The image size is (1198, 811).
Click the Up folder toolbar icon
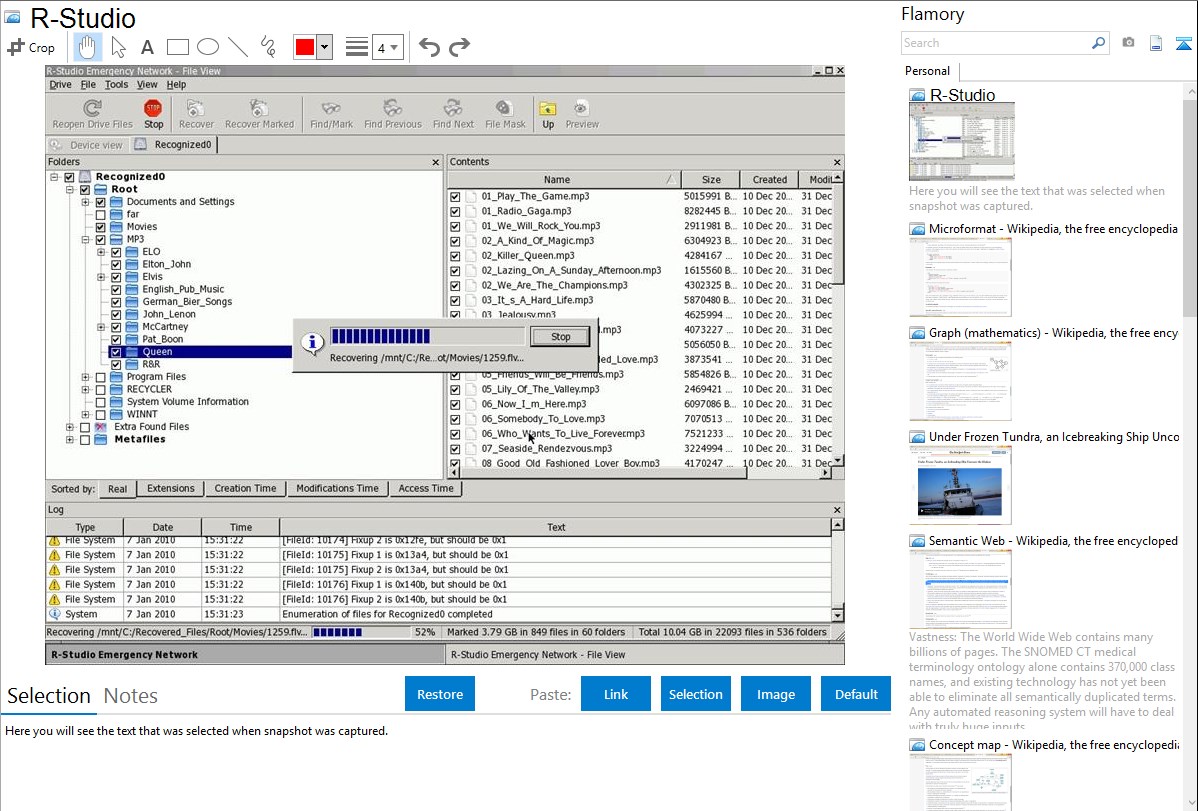coord(548,115)
